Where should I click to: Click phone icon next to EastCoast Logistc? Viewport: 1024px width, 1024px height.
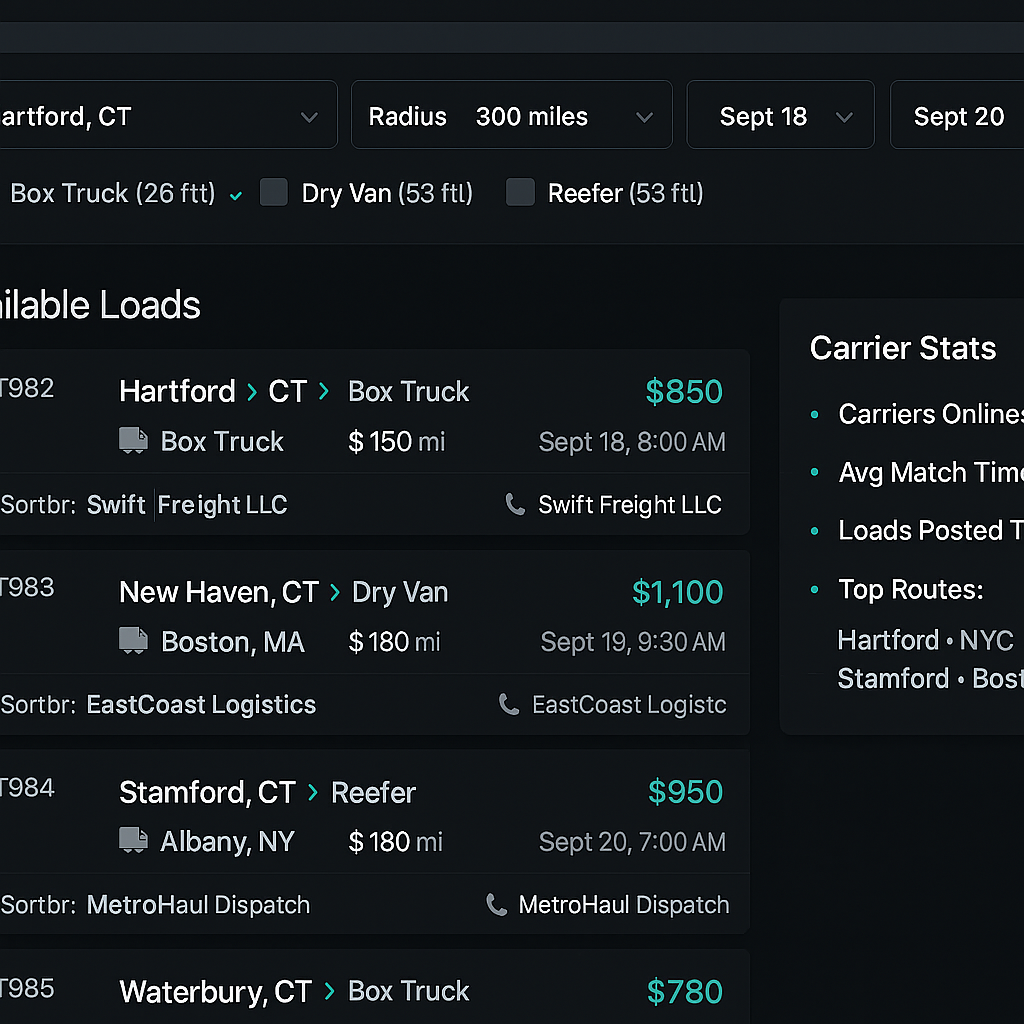tap(509, 705)
